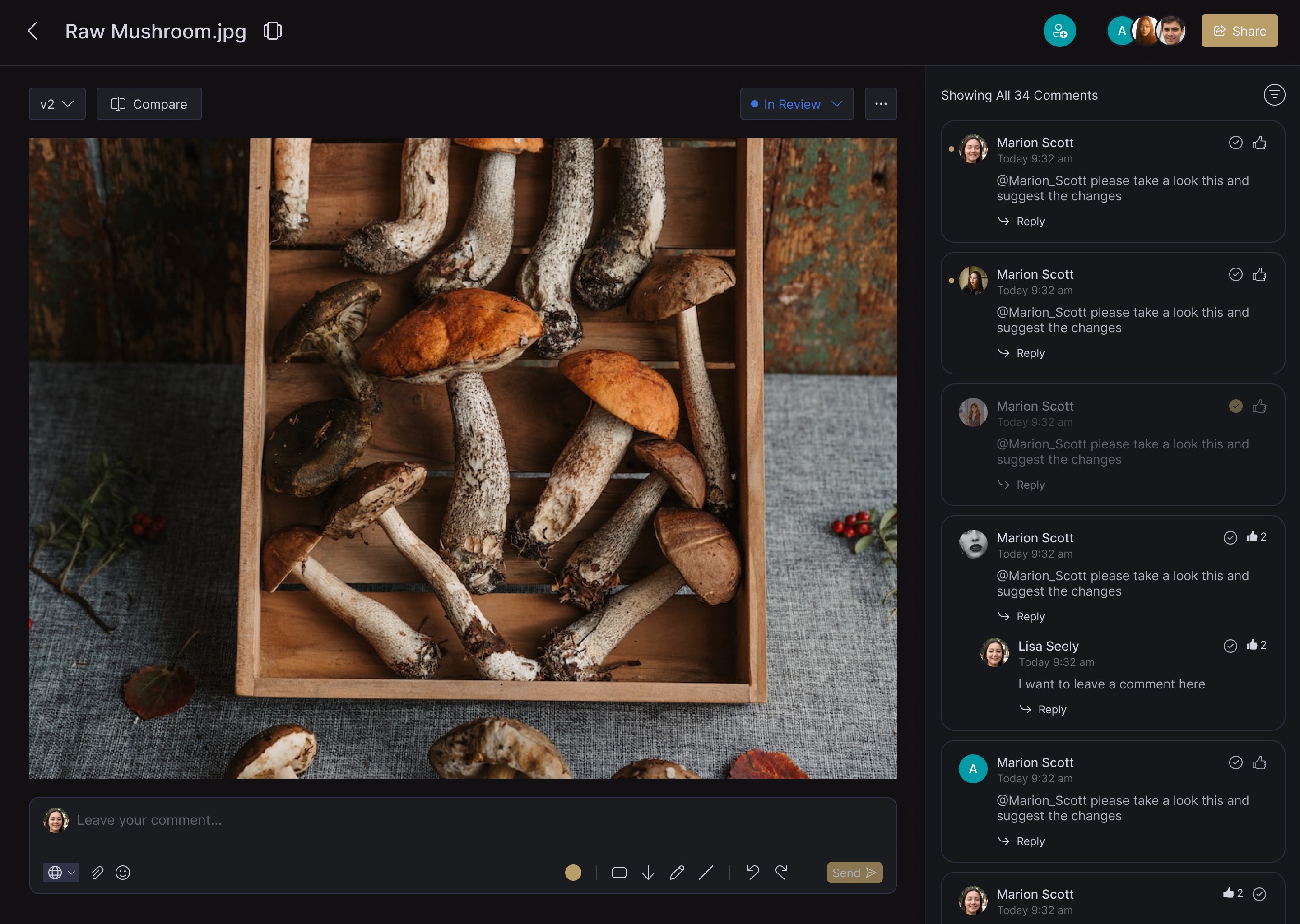
Task: Select the rectangle annotation tool
Action: click(619, 872)
